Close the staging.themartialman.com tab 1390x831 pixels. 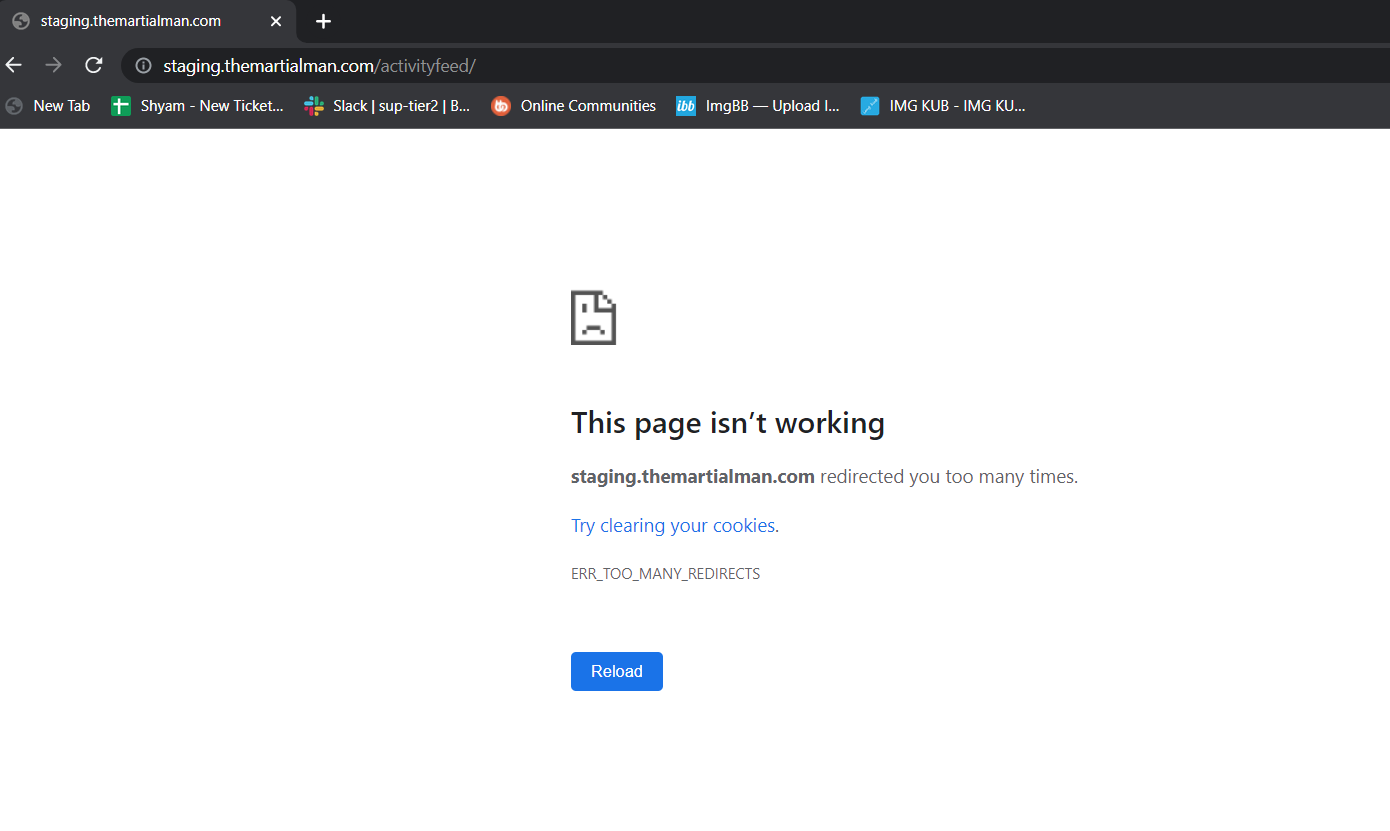[276, 21]
